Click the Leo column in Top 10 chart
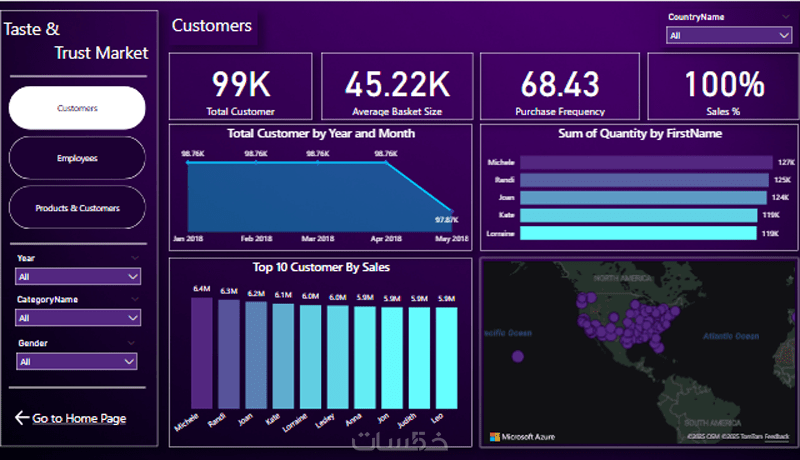The height and width of the screenshot is (460, 800). coord(446,358)
